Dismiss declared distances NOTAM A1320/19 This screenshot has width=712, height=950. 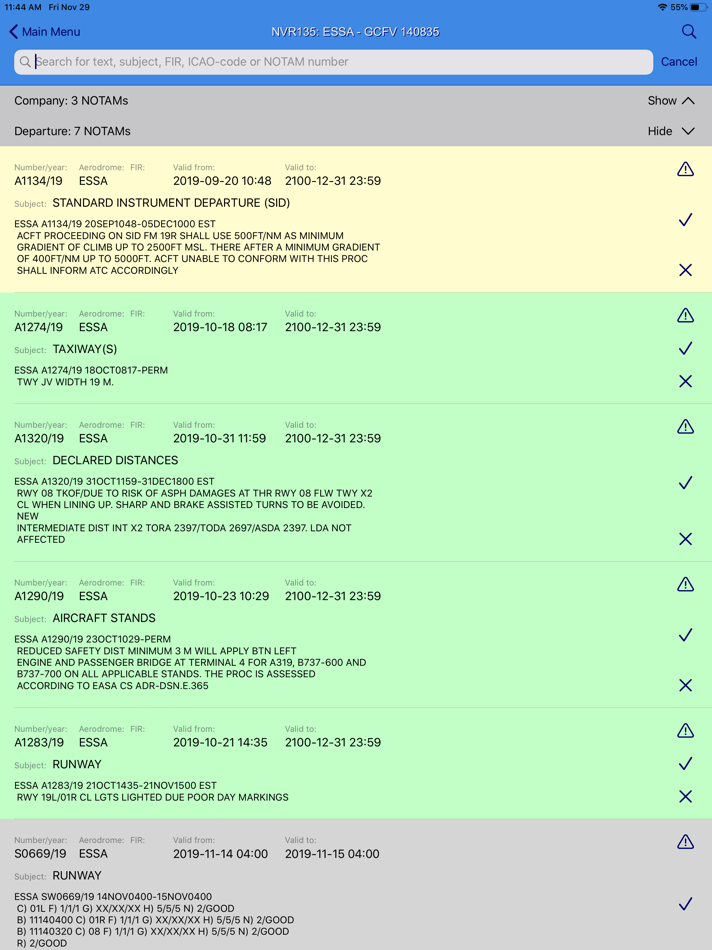(685, 539)
